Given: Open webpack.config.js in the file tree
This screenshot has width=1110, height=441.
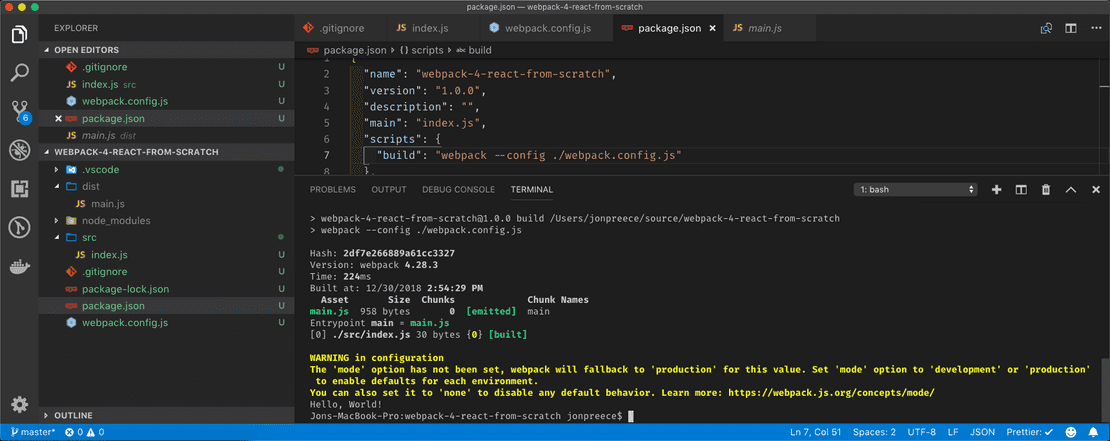Looking at the screenshot, I should point(166,323).
